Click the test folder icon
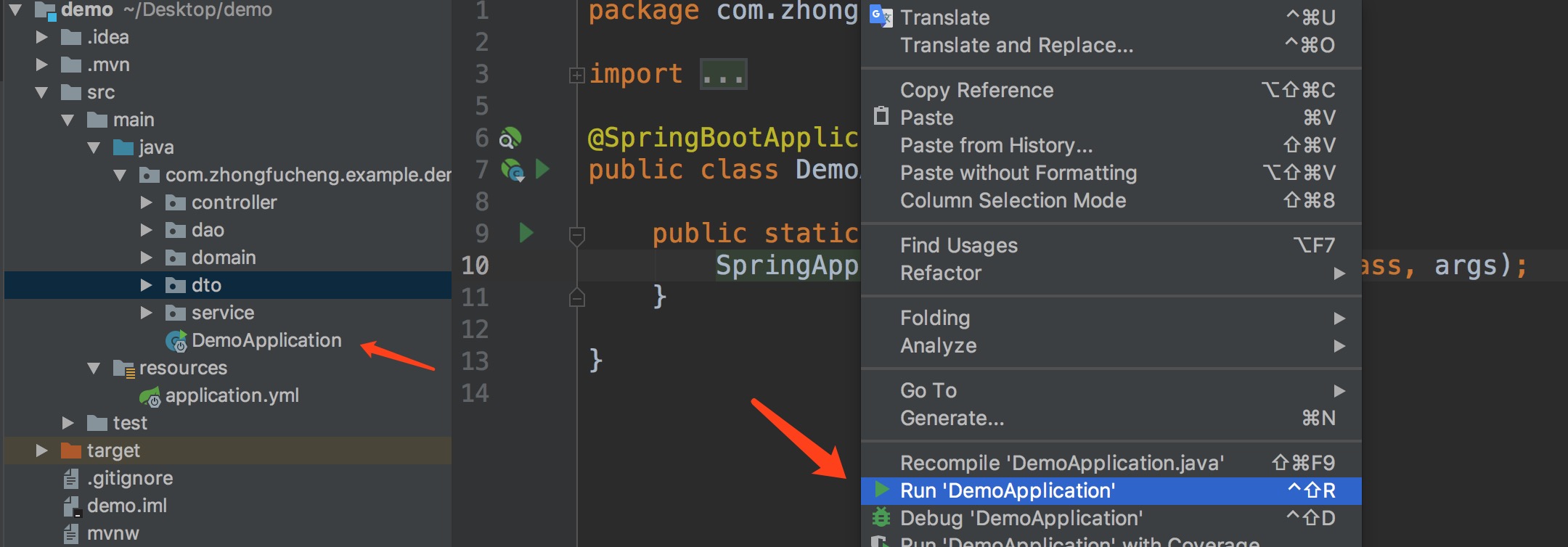This screenshot has height=547, width=1568. pyautogui.click(x=97, y=423)
